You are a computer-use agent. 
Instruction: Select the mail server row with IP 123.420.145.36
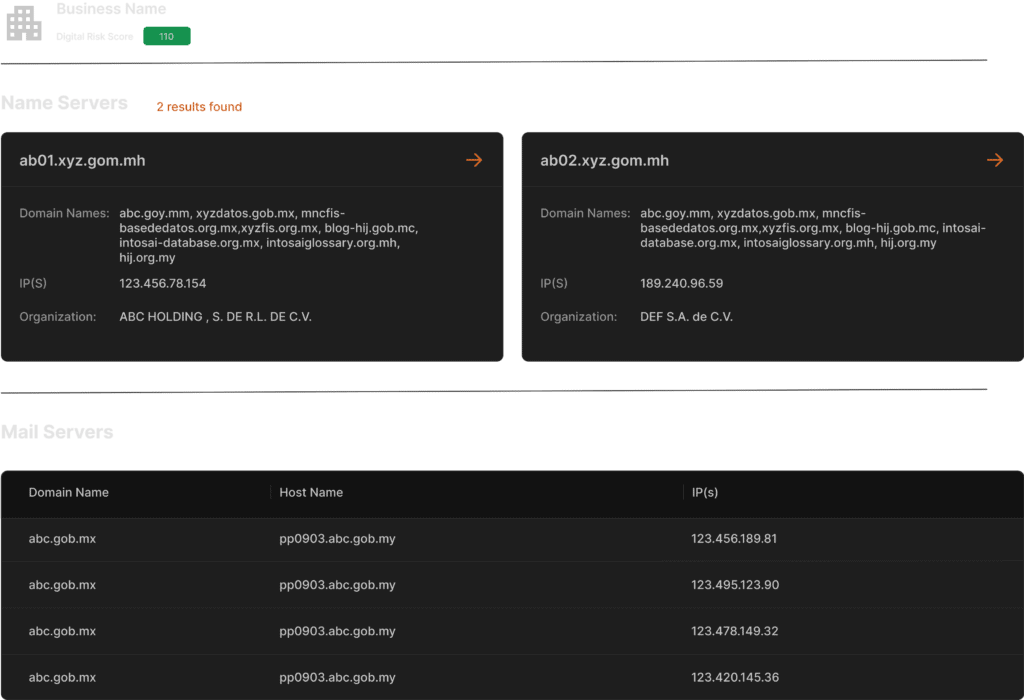tap(512, 677)
